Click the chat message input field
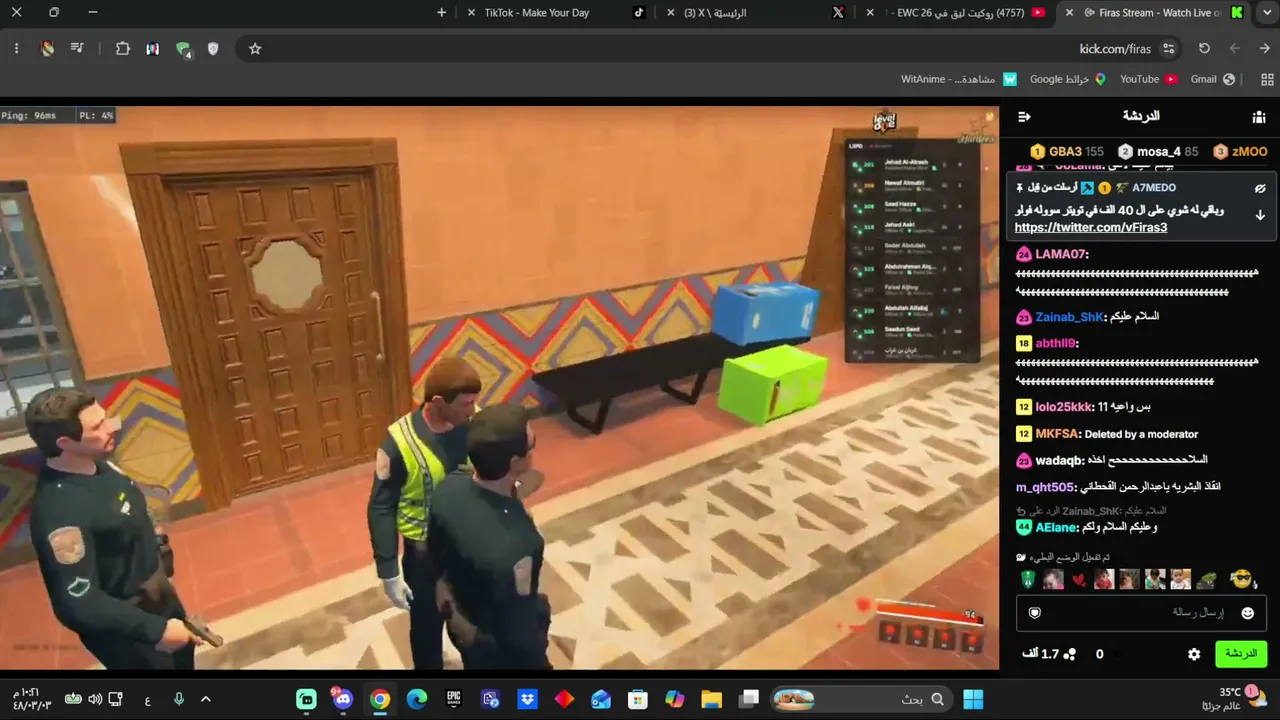 [x=1142, y=613]
